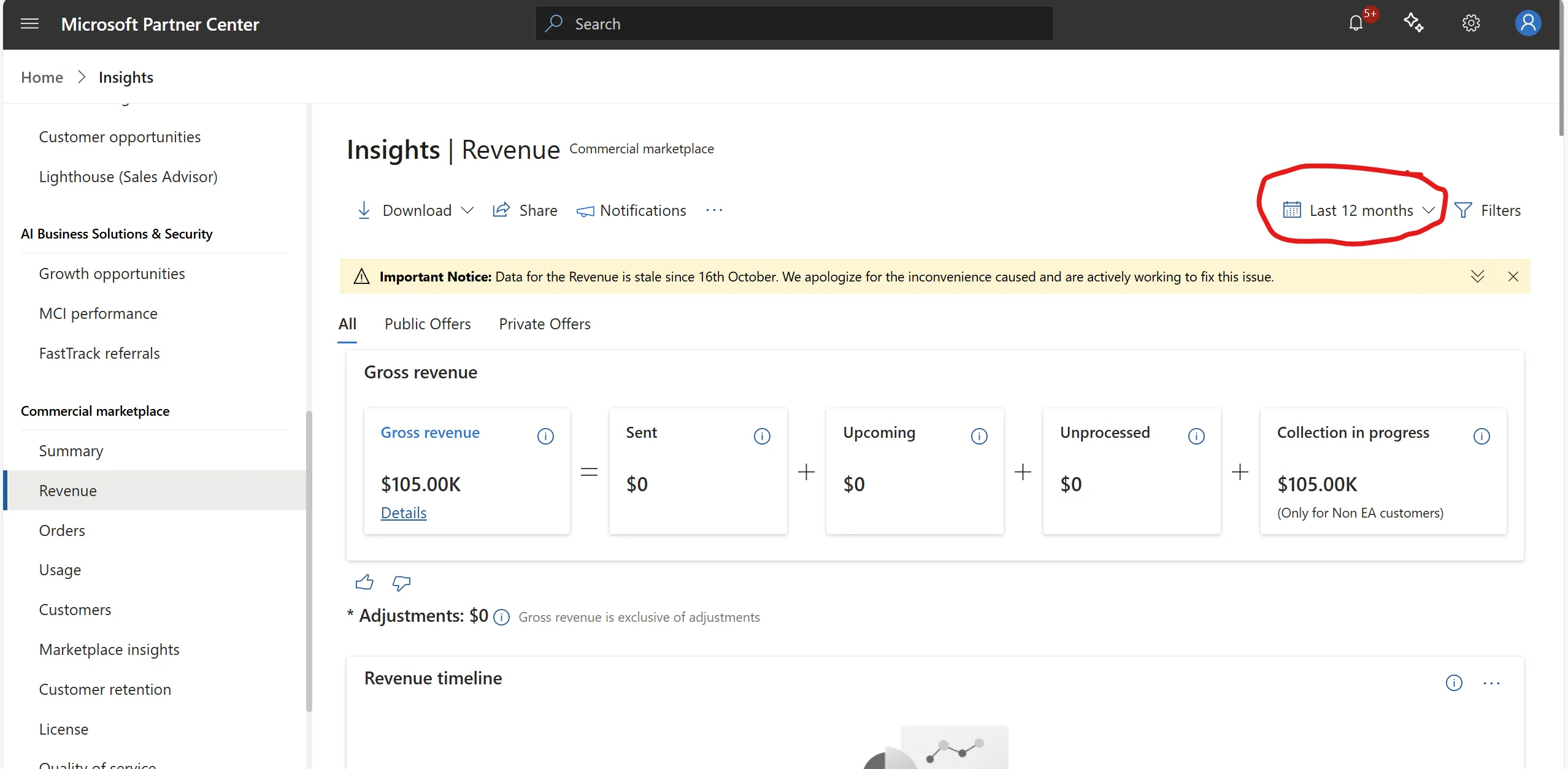Click the thumbs up feedback icon
Image resolution: width=1568 pixels, height=769 pixels.
point(364,582)
